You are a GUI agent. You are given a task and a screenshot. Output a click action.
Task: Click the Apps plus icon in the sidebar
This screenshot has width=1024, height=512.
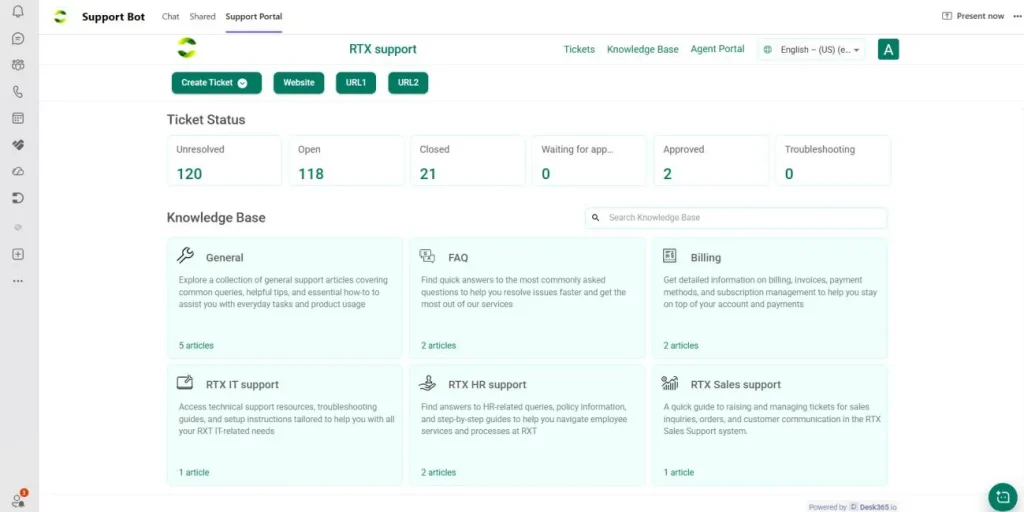pyautogui.click(x=18, y=254)
